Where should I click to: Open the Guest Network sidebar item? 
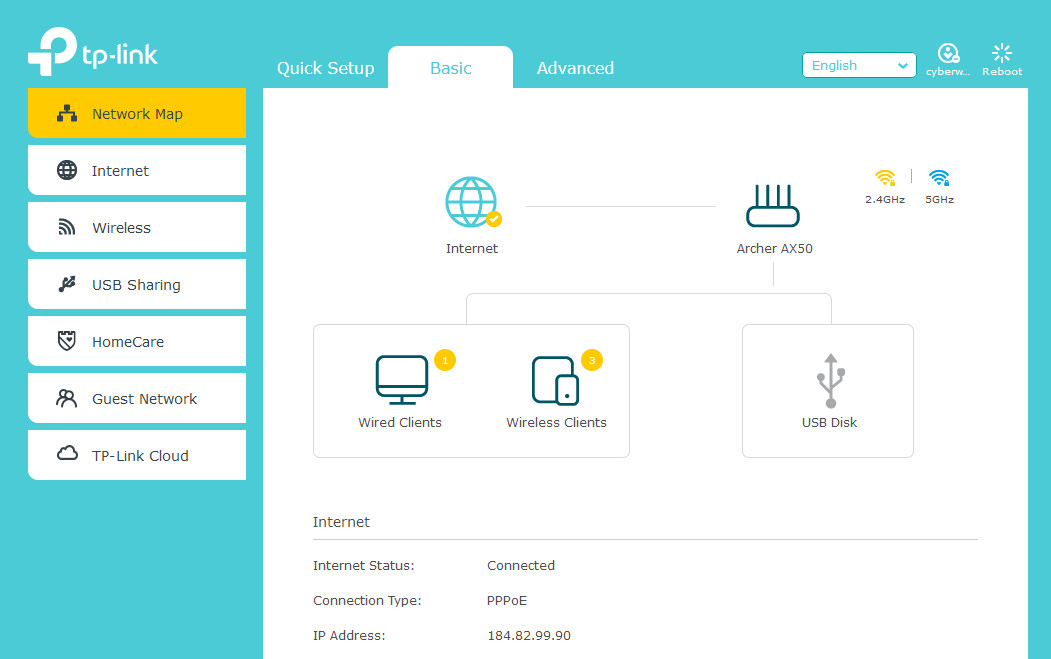pyautogui.click(x=137, y=398)
